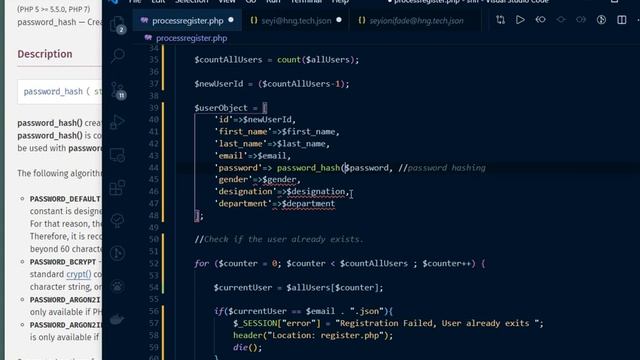Screen dimensions: 640x360
Task: Open changes with next revision icon
Action: [x=581, y=20]
